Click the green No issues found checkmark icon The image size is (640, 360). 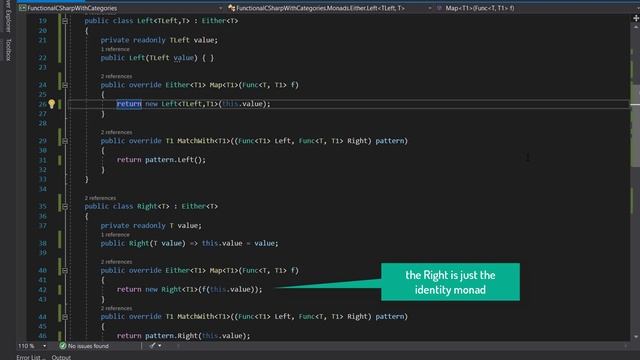click(x=62, y=346)
